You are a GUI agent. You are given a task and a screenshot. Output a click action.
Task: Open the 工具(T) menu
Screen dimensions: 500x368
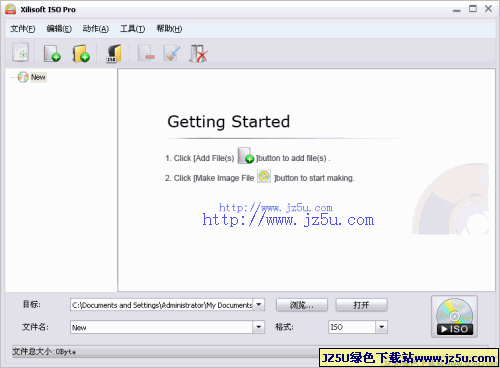coord(132,29)
